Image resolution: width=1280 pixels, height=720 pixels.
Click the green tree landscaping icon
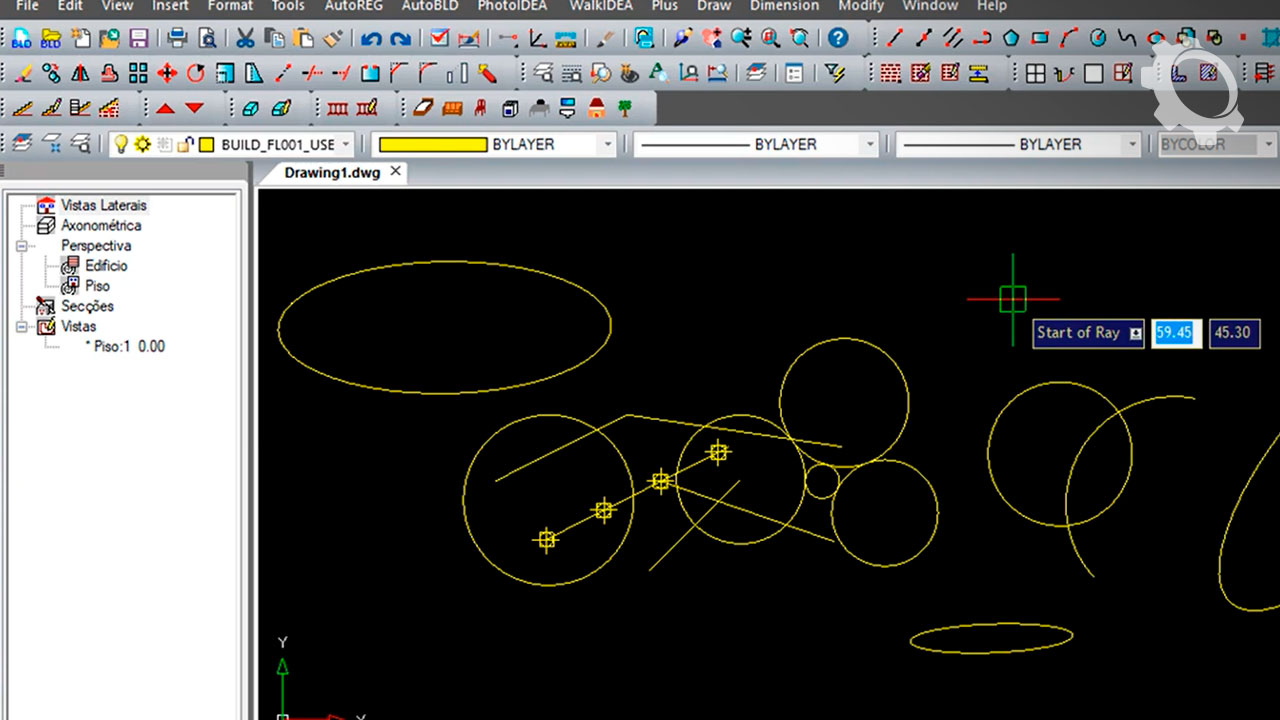(x=625, y=107)
